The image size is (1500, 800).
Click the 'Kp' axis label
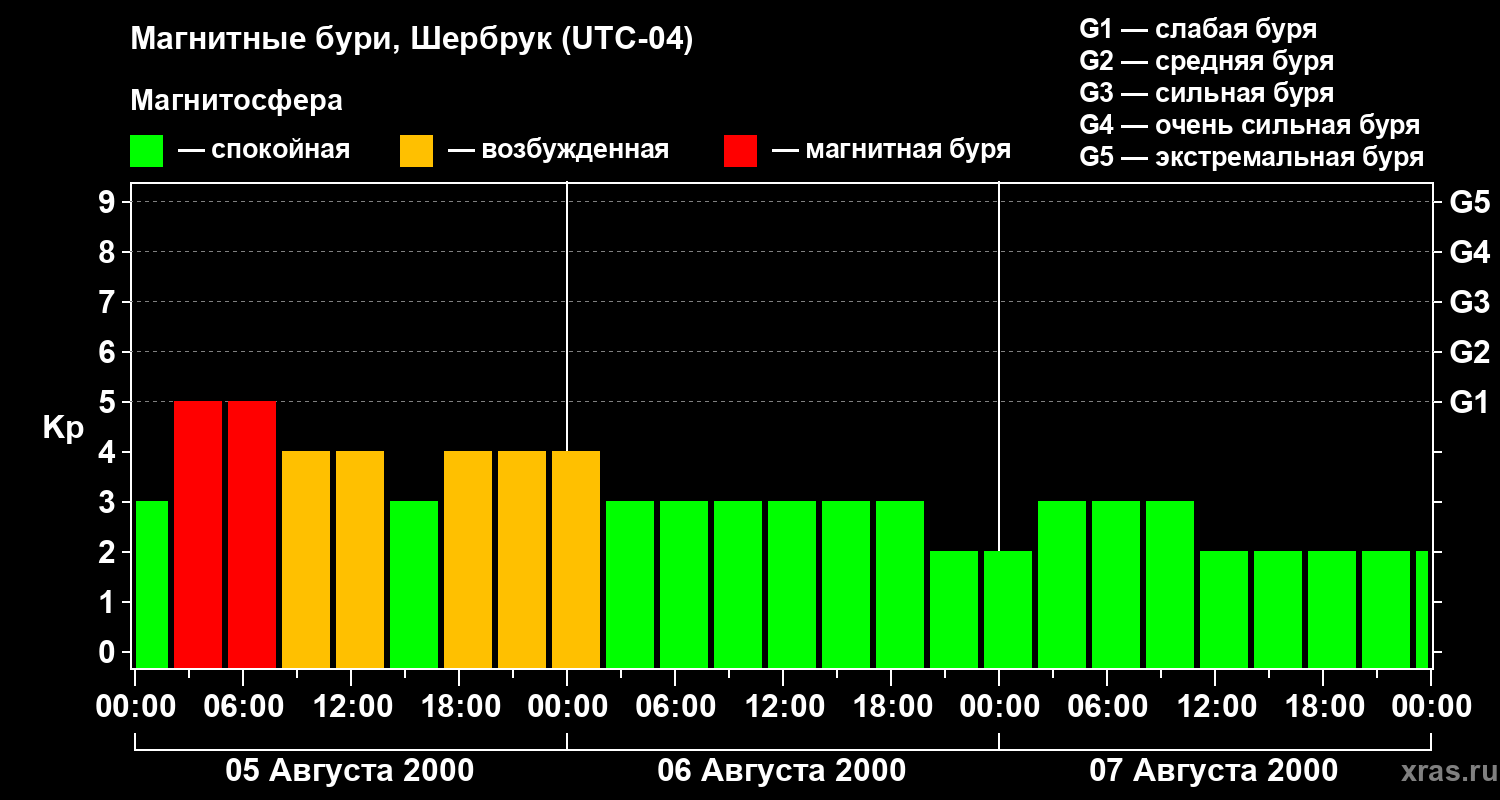tap(63, 427)
